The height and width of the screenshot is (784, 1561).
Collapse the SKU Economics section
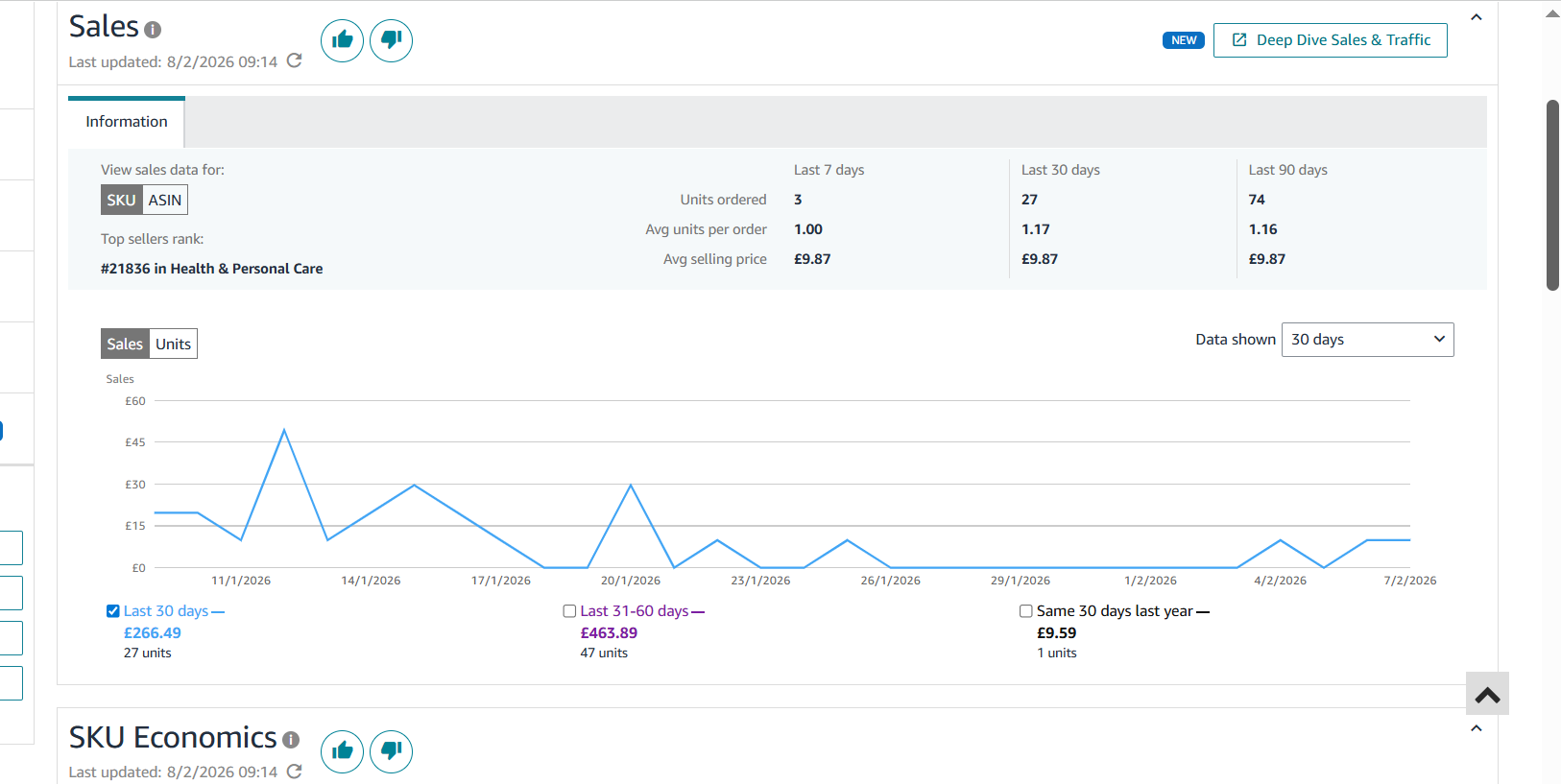[x=1477, y=728]
